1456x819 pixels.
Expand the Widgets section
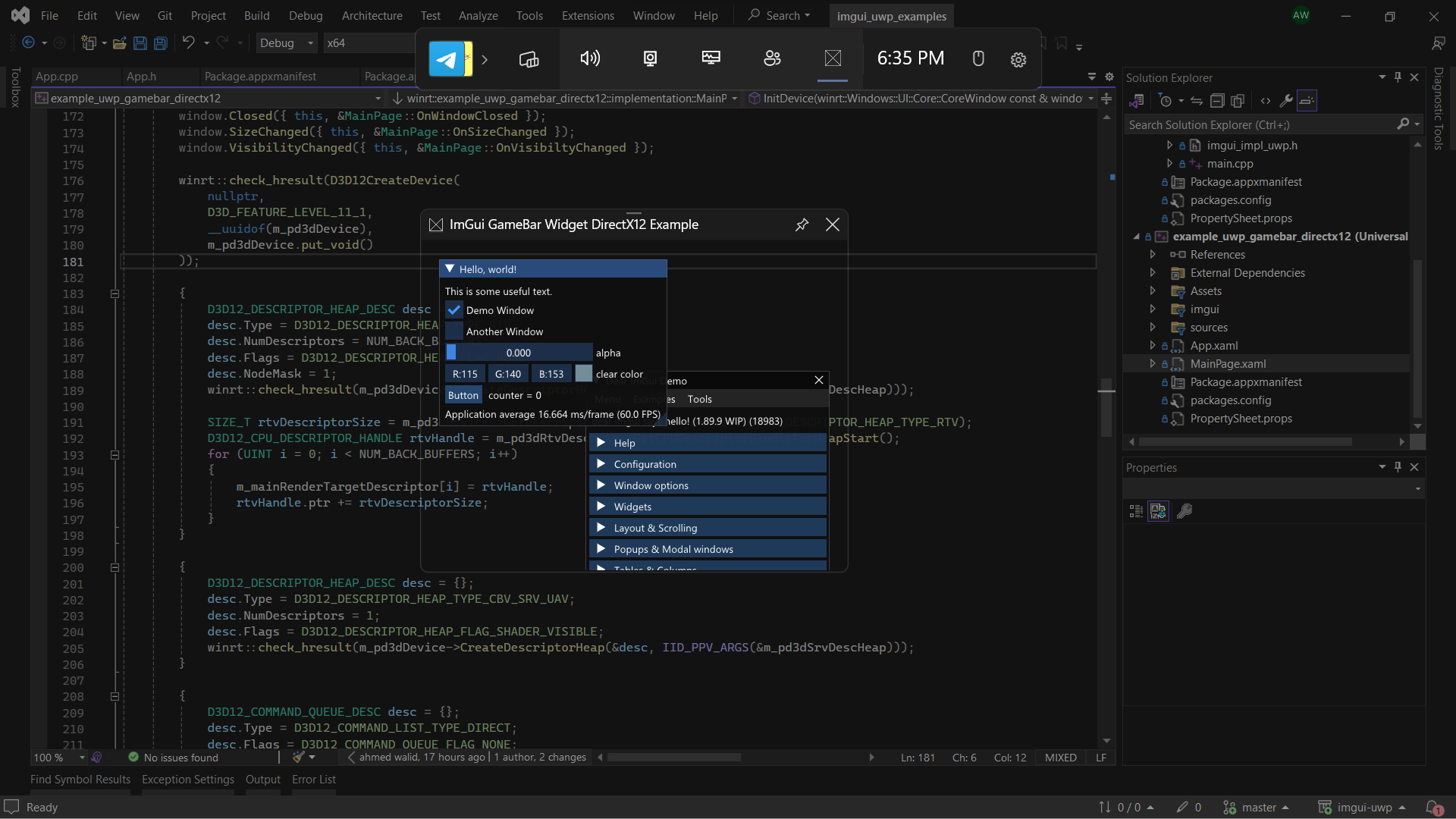point(708,507)
